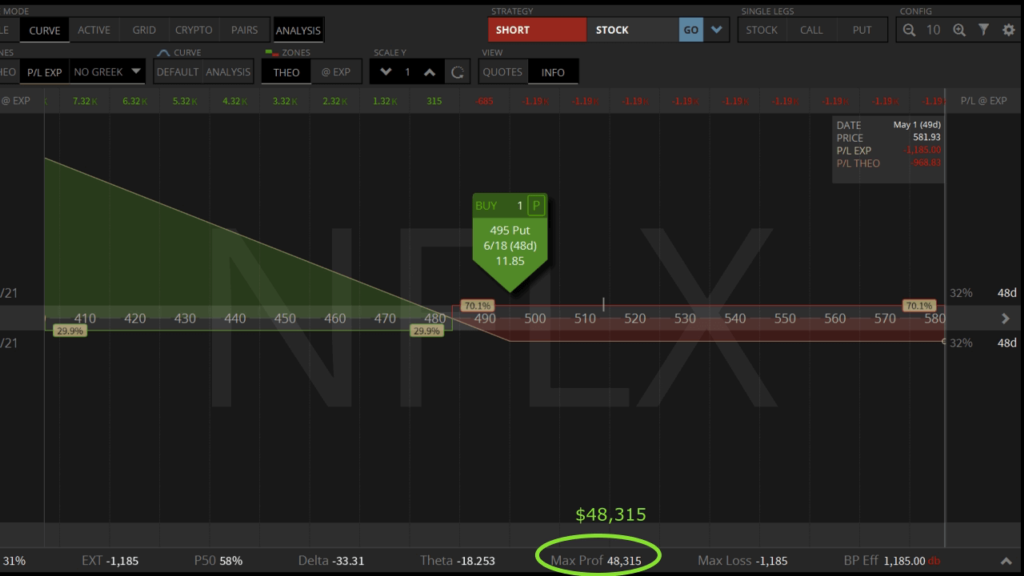Switch to the CRYPTO mode tab

pos(193,30)
